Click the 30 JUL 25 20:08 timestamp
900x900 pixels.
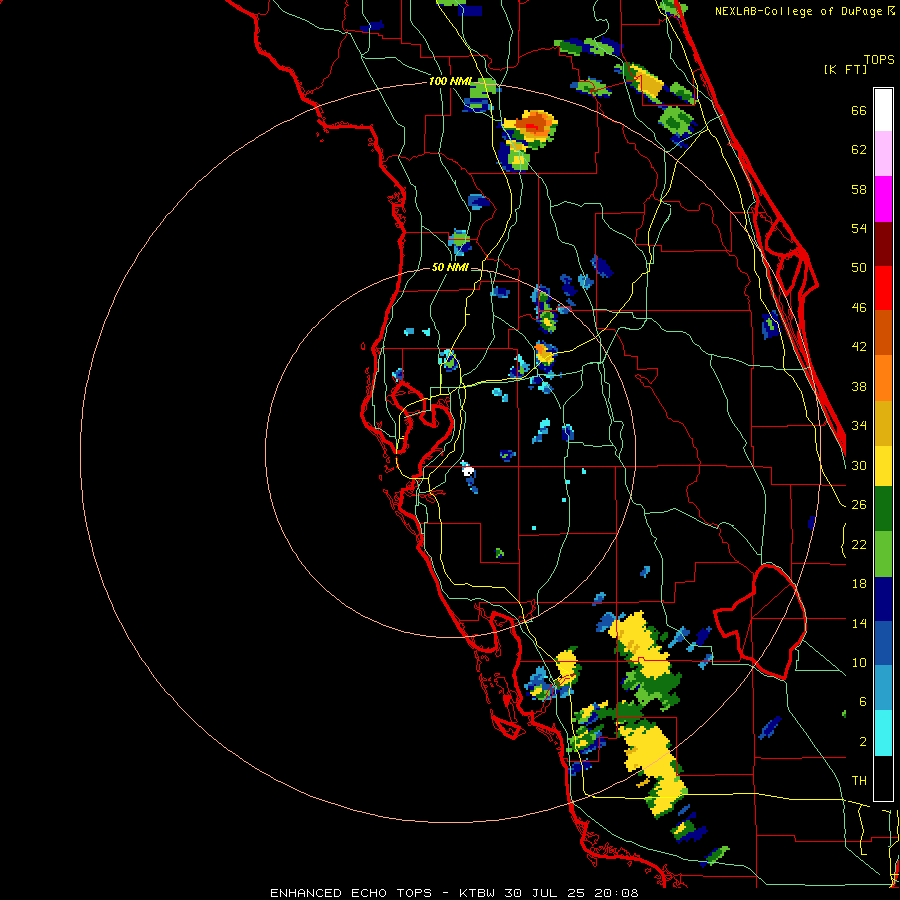click(571, 893)
